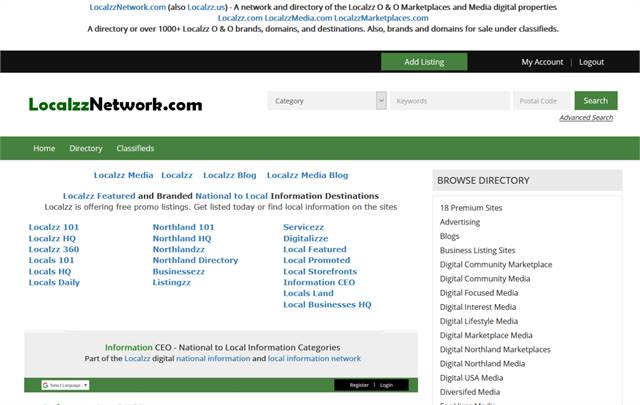Browse 18 Premium Sites category

pyautogui.click(x=471, y=208)
